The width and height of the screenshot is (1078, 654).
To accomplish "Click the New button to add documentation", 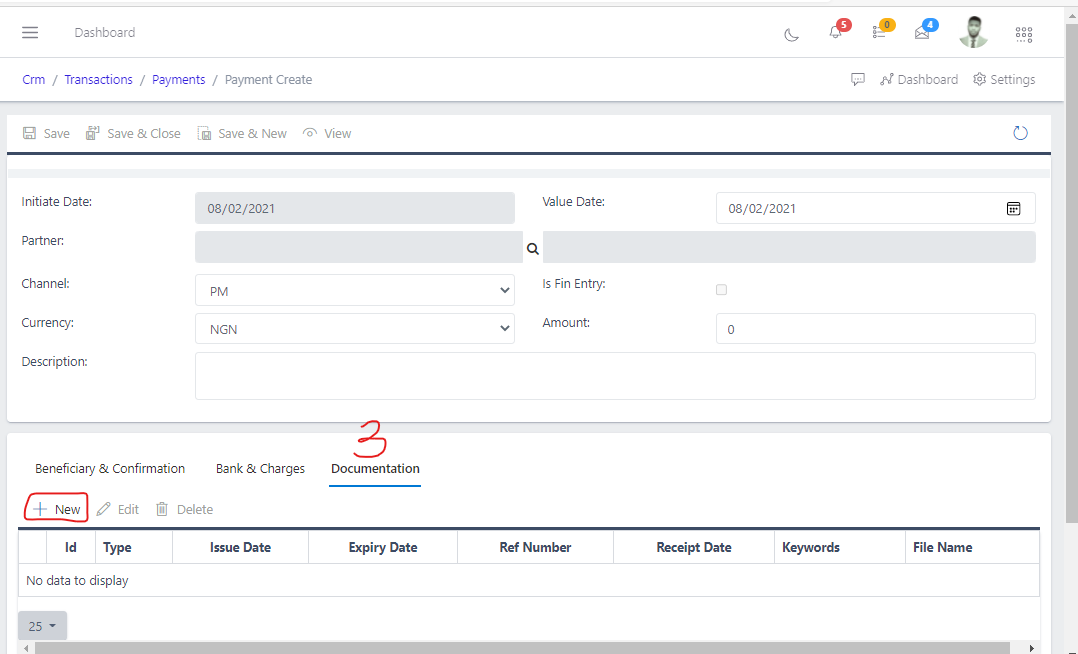I will (55, 508).
